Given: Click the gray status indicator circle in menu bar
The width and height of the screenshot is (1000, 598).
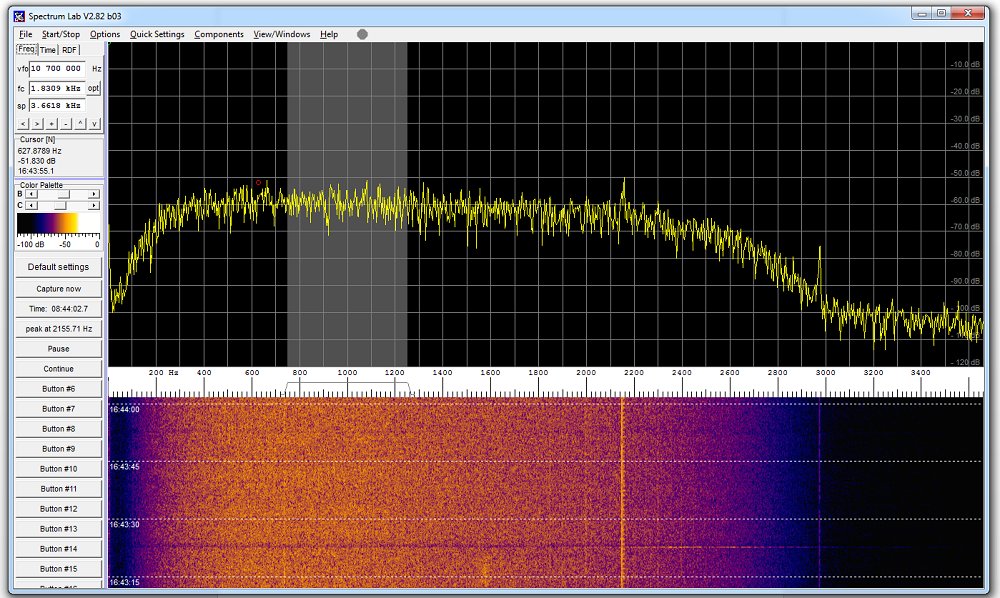Looking at the screenshot, I should (x=362, y=34).
